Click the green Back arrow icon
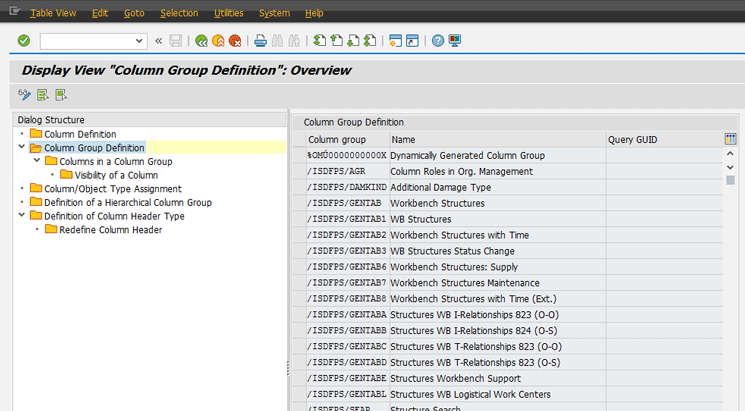Screen dimensions: 745x411 coord(202,41)
